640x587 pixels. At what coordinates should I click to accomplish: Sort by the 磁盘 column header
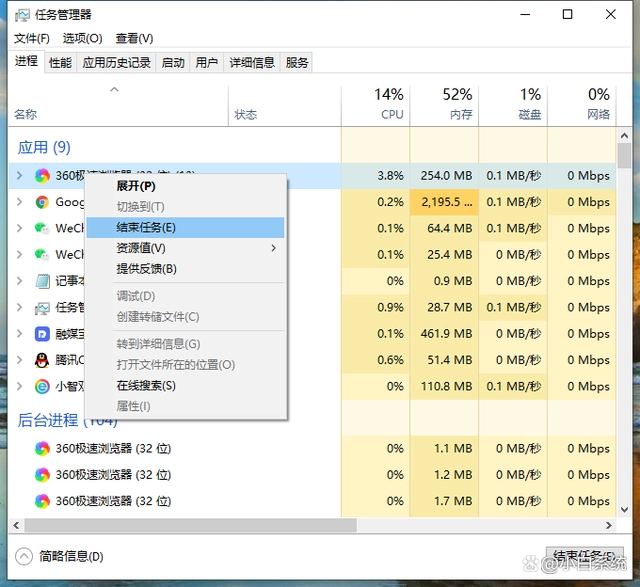pos(513,105)
